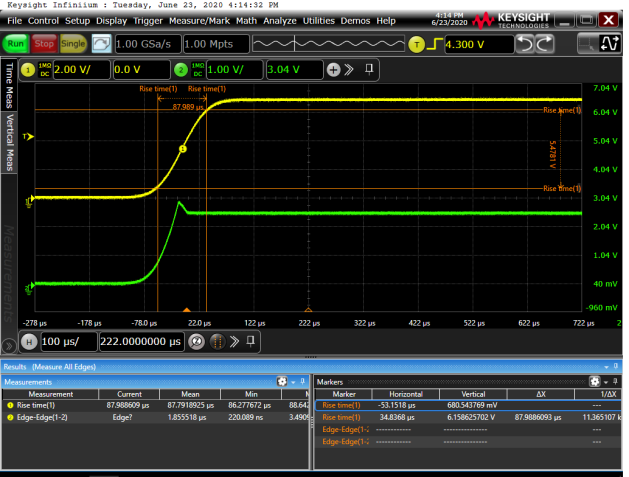Image resolution: width=629 pixels, height=477 pixels.
Task: Select the rising edge trigger icon
Action: click(434, 44)
